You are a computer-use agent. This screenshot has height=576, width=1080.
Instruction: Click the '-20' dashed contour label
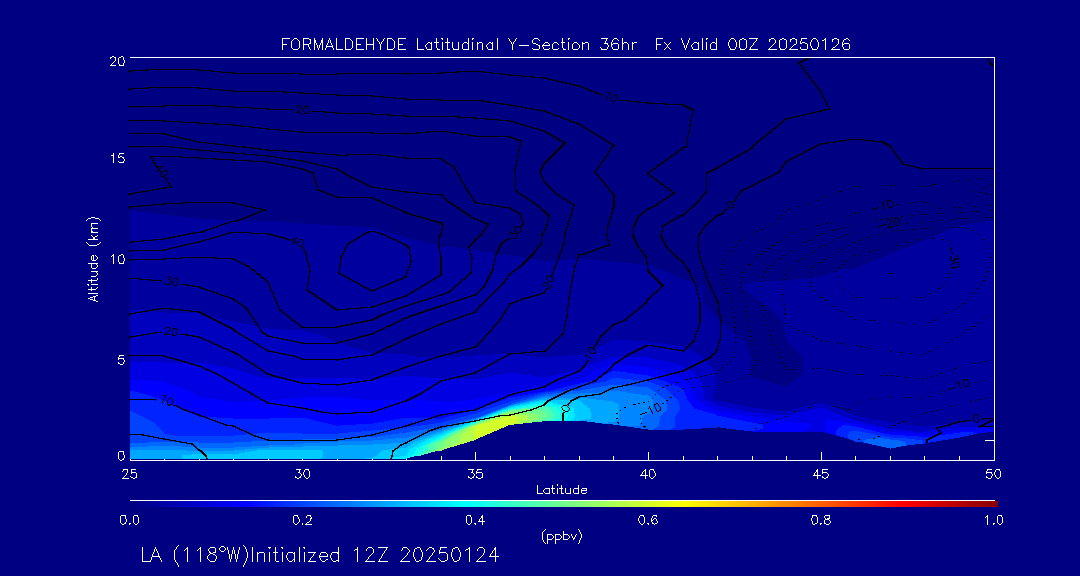[x=891, y=222]
